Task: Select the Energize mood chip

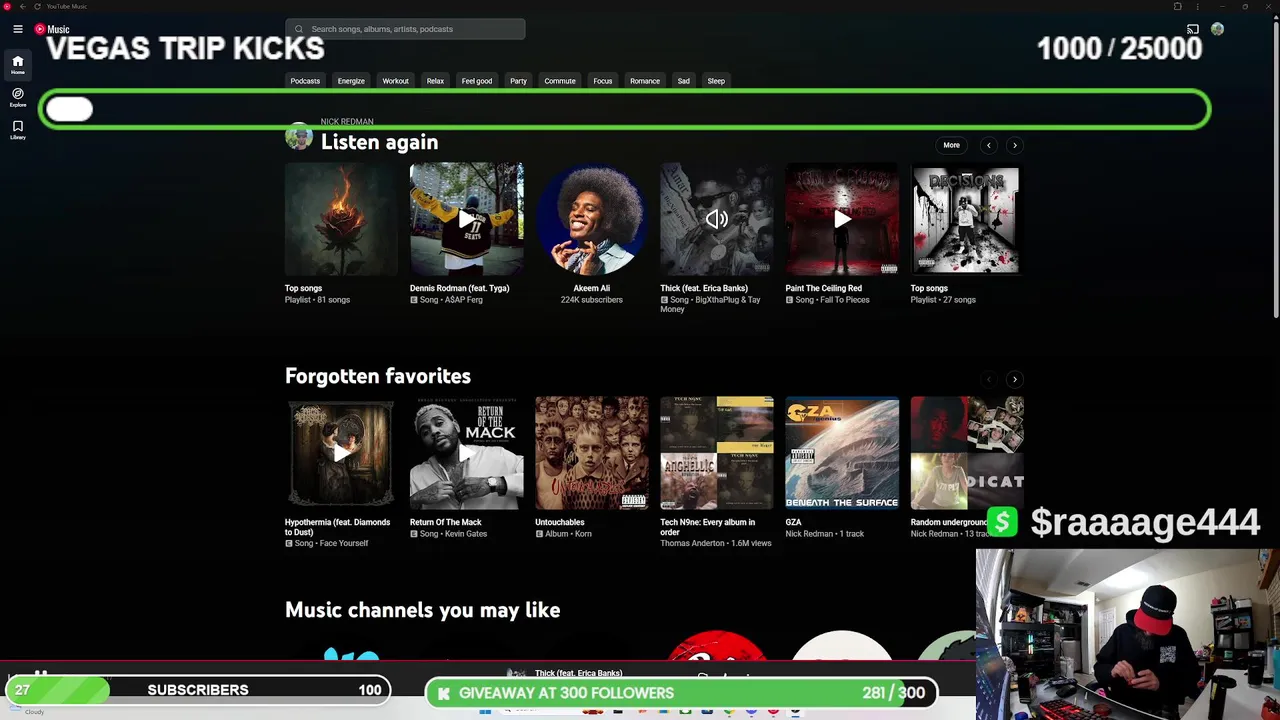Action: pos(351,81)
